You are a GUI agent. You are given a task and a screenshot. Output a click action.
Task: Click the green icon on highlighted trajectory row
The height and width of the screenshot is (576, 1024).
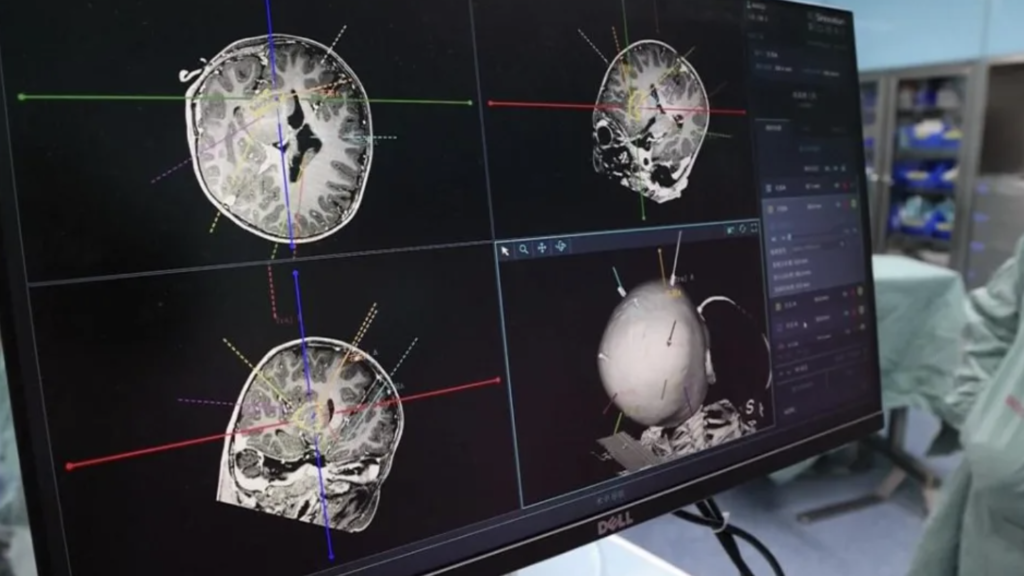click(854, 203)
